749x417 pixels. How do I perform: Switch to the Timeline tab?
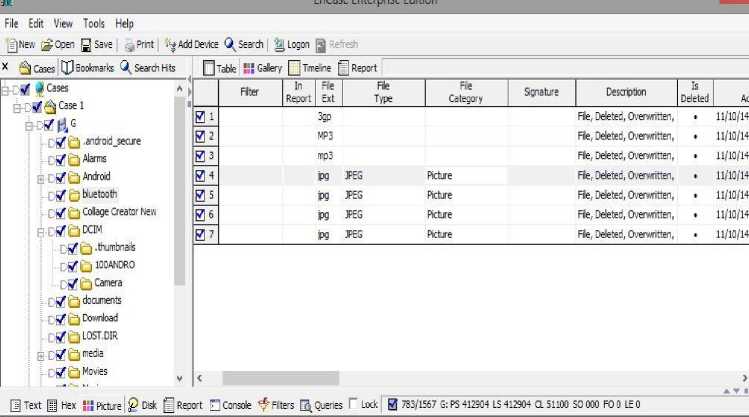point(310,68)
